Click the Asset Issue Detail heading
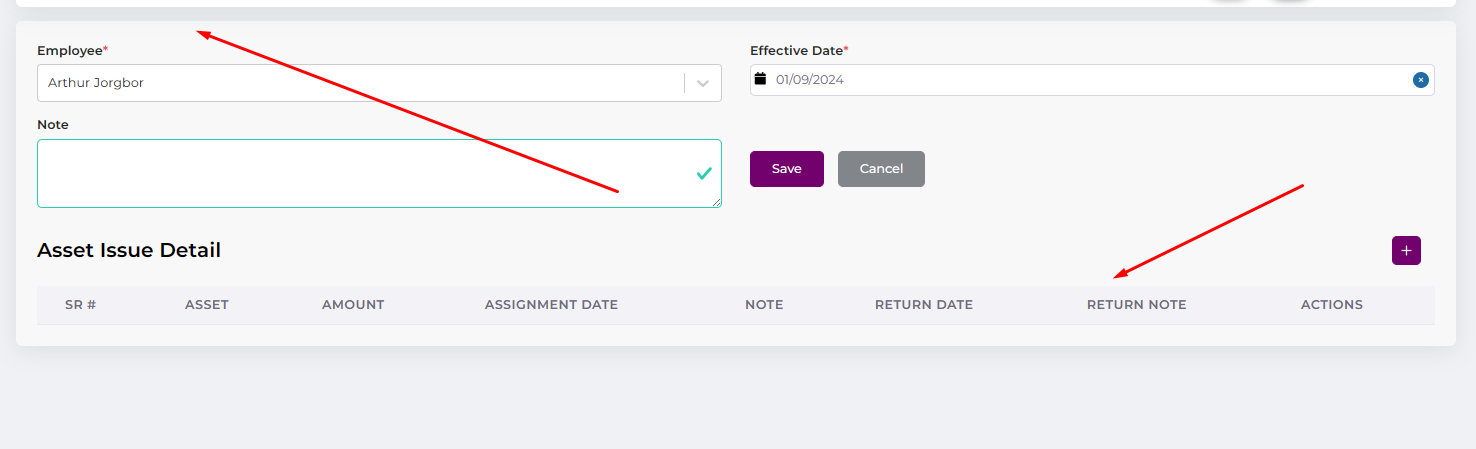 point(129,250)
